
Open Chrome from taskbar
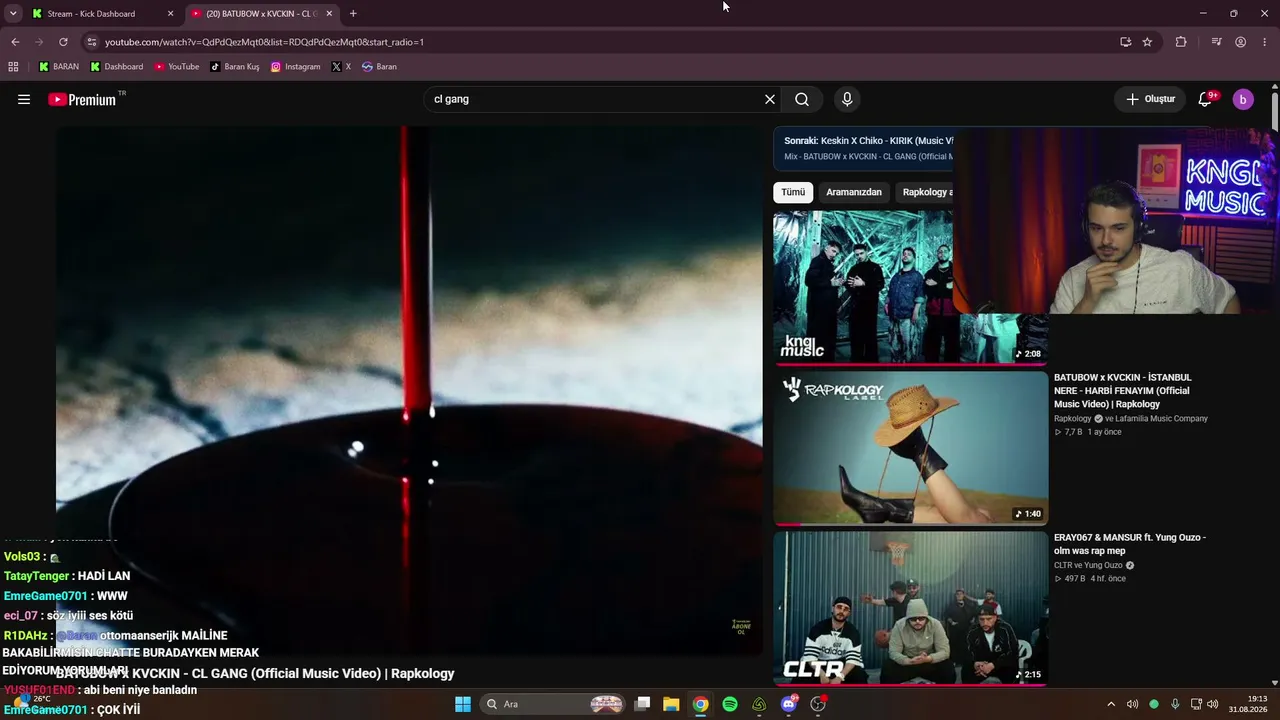tap(701, 704)
